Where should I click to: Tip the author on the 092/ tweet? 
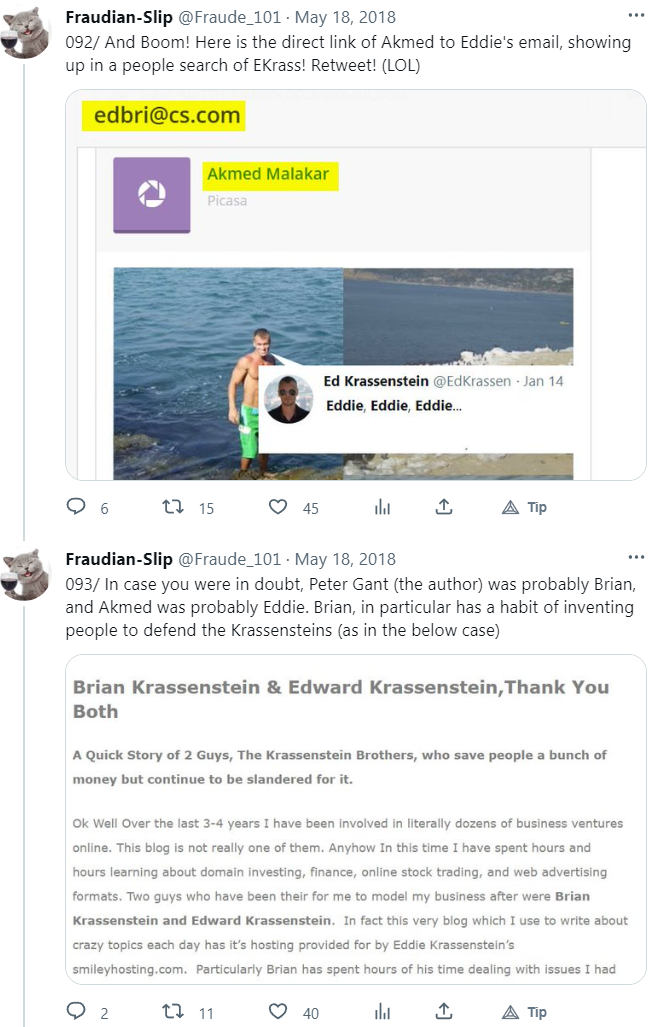click(525, 507)
